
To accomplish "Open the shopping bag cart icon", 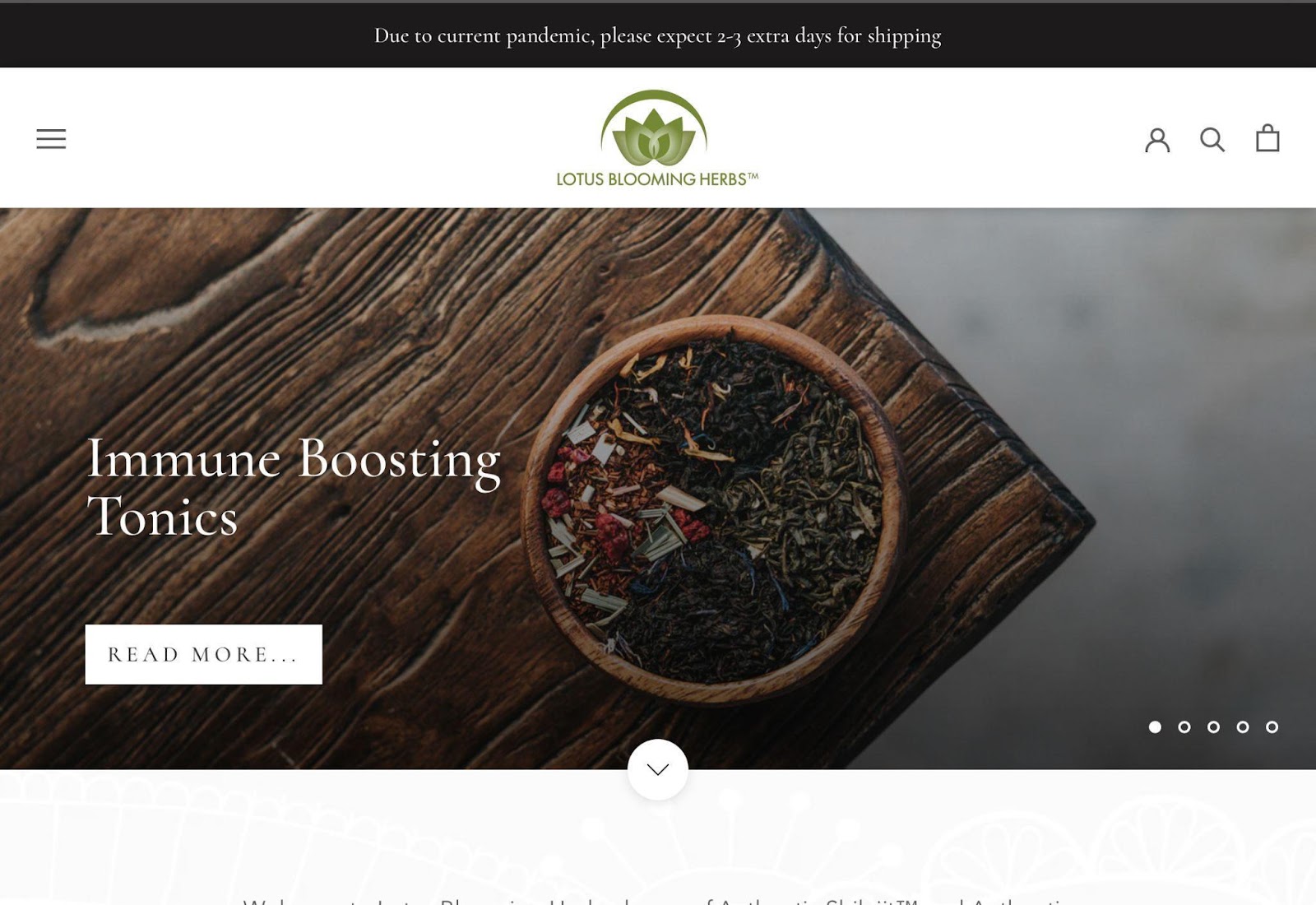I will (x=1267, y=137).
